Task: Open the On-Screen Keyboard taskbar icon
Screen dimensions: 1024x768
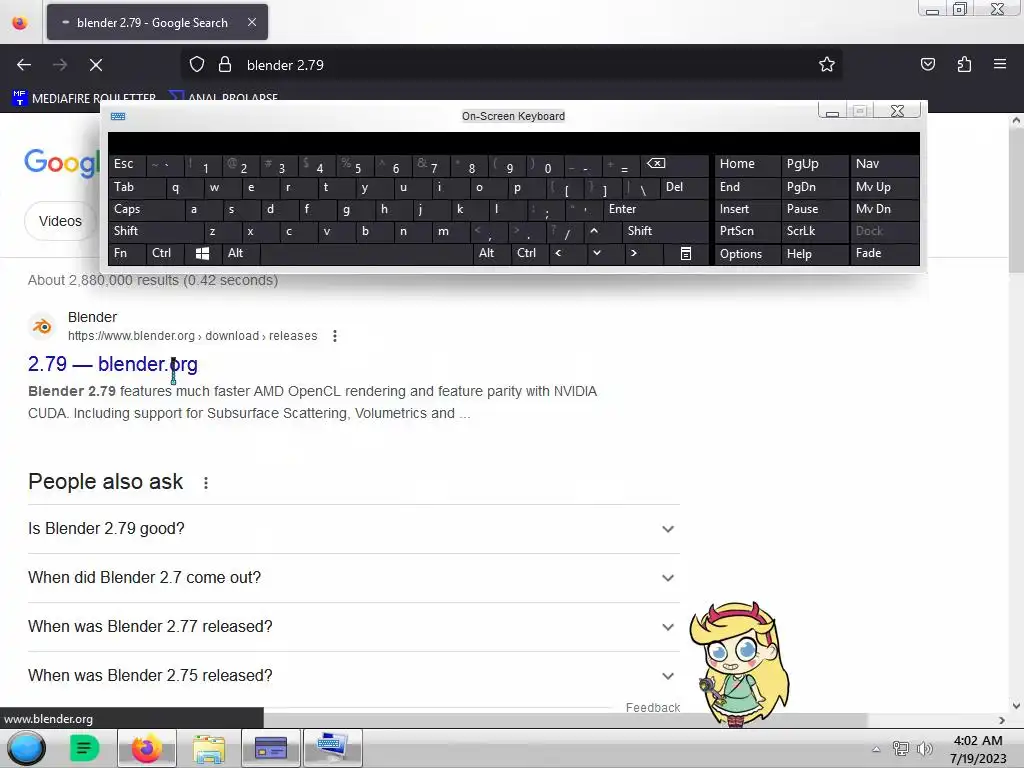Action: (332, 748)
